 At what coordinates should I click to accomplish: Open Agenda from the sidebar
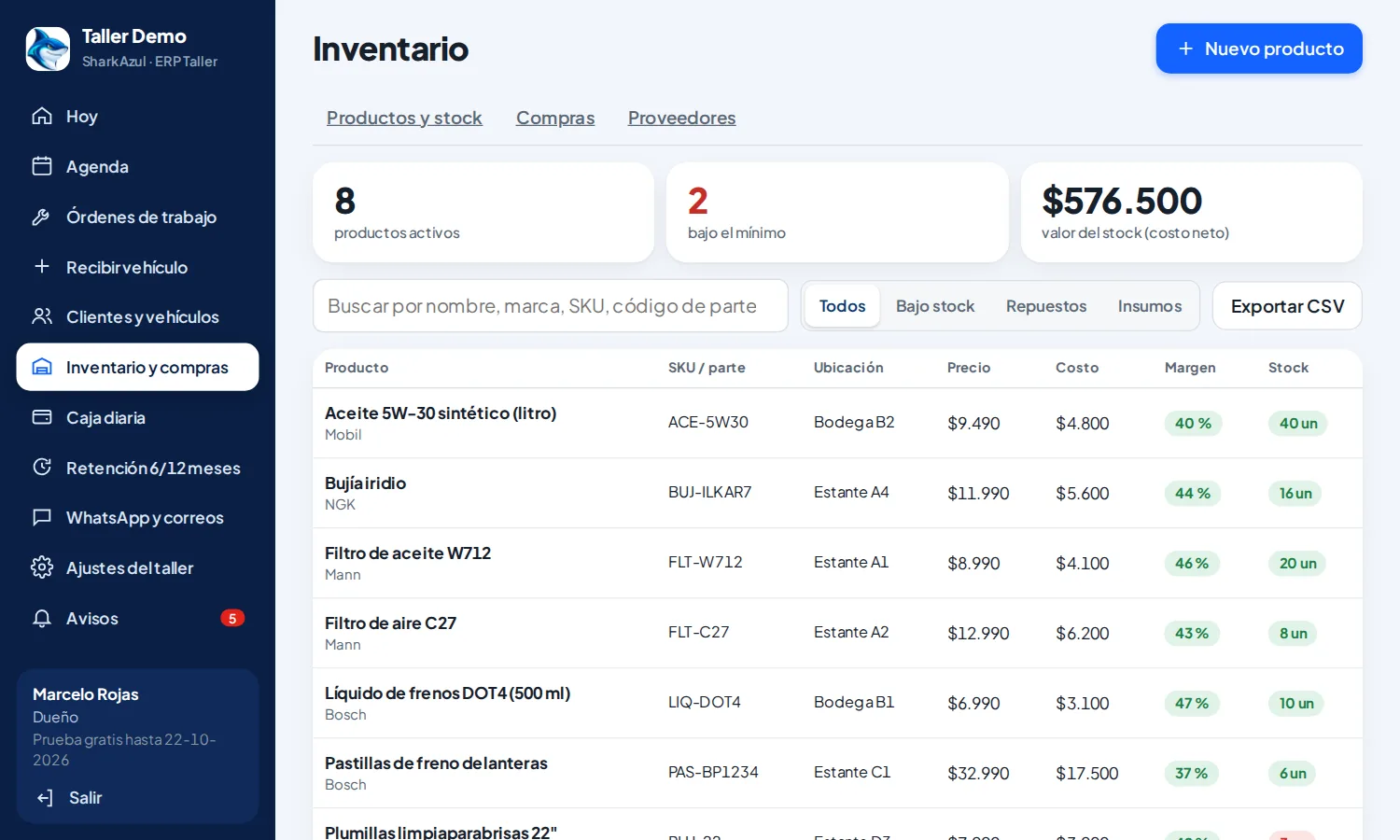pos(137,166)
